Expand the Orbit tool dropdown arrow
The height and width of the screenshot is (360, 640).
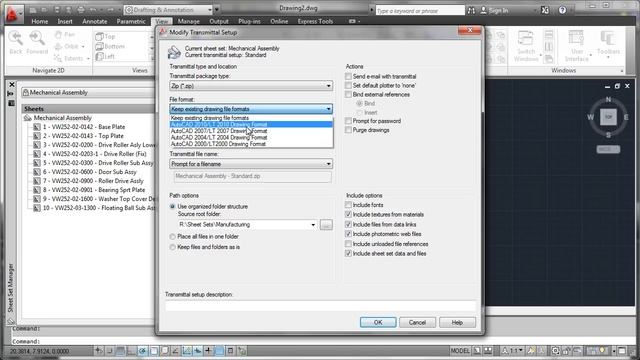83,47
